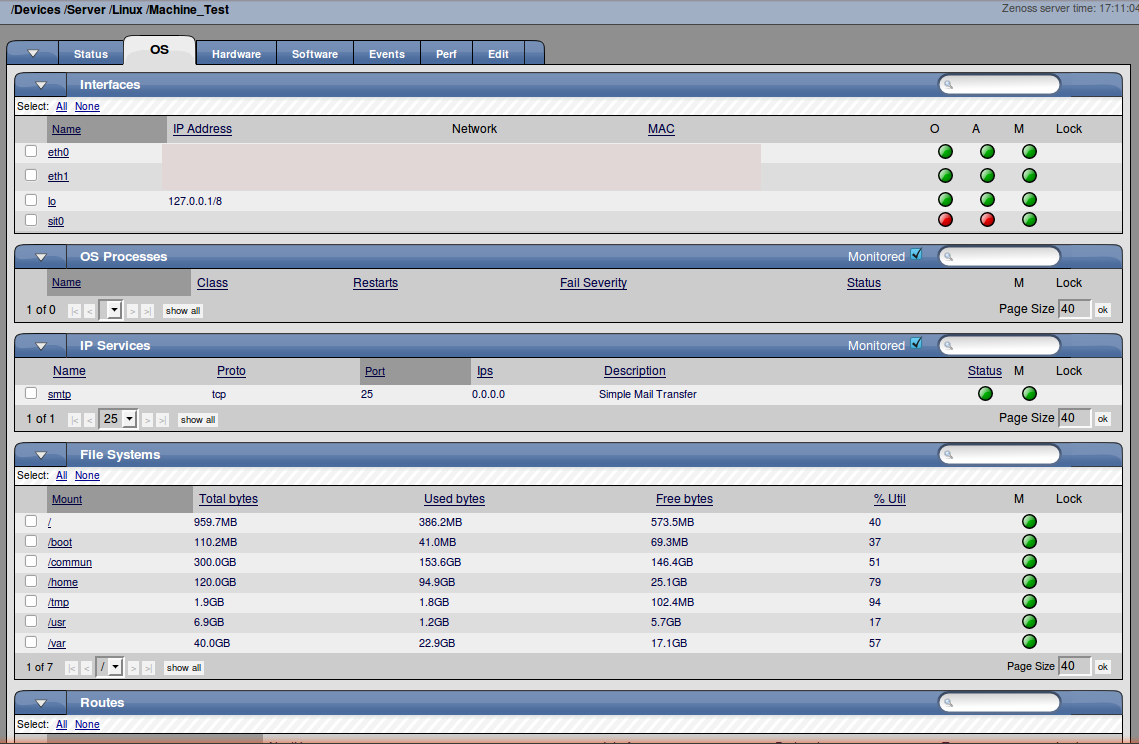Select the /home filesystem checkbox

pyautogui.click(x=31, y=581)
